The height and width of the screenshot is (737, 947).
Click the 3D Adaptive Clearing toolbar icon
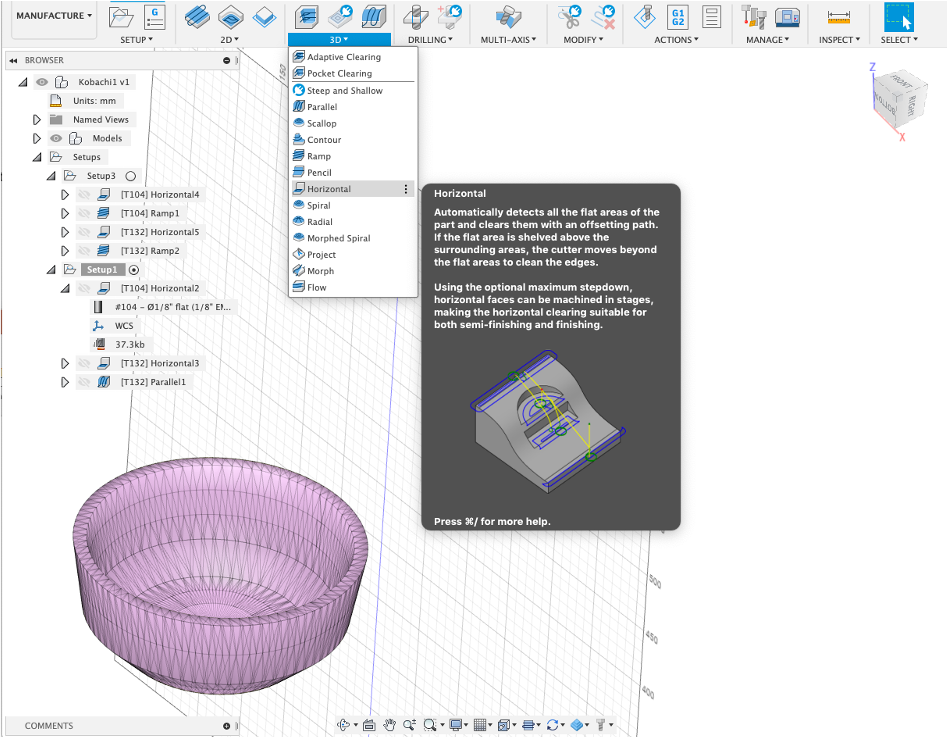click(x=307, y=17)
